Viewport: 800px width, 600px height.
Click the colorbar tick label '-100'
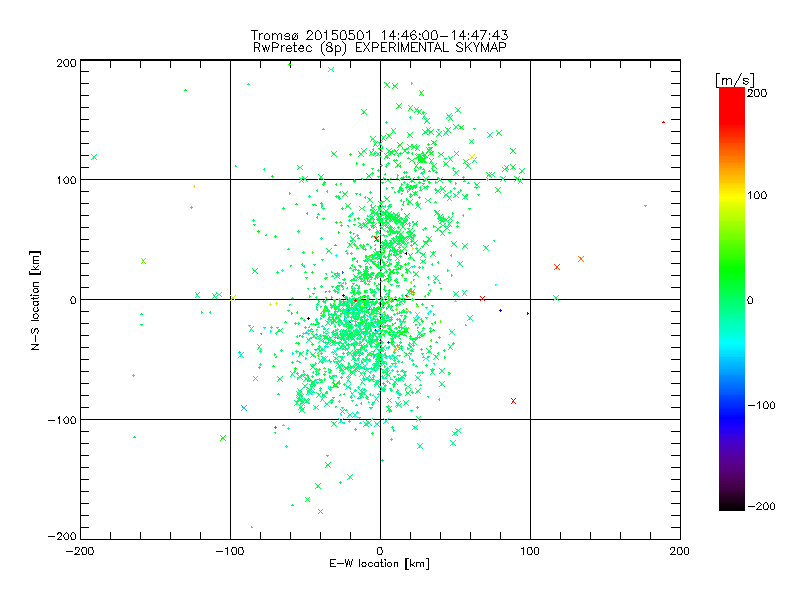[761, 405]
